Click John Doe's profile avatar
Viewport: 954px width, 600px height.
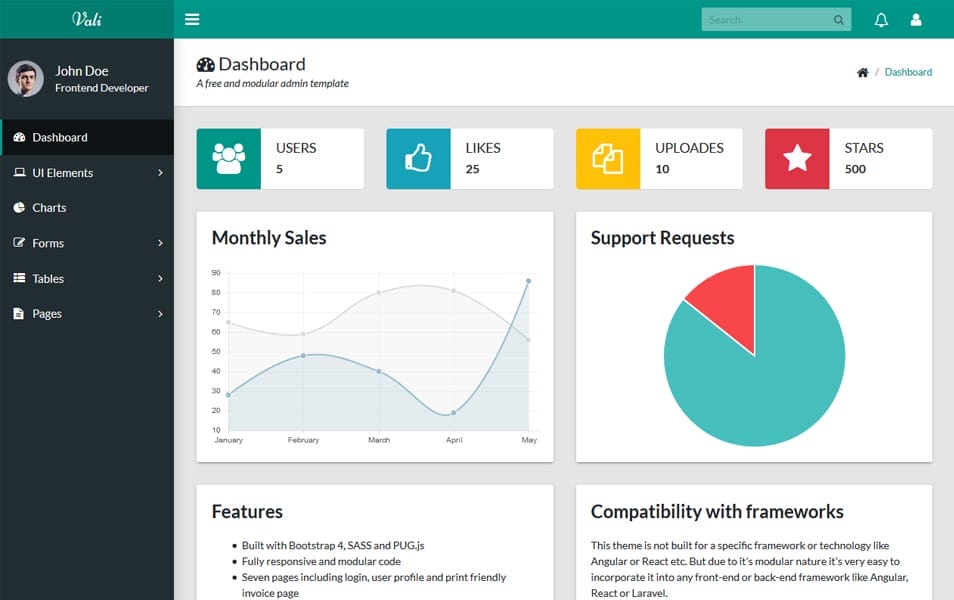pyautogui.click(x=25, y=79)
